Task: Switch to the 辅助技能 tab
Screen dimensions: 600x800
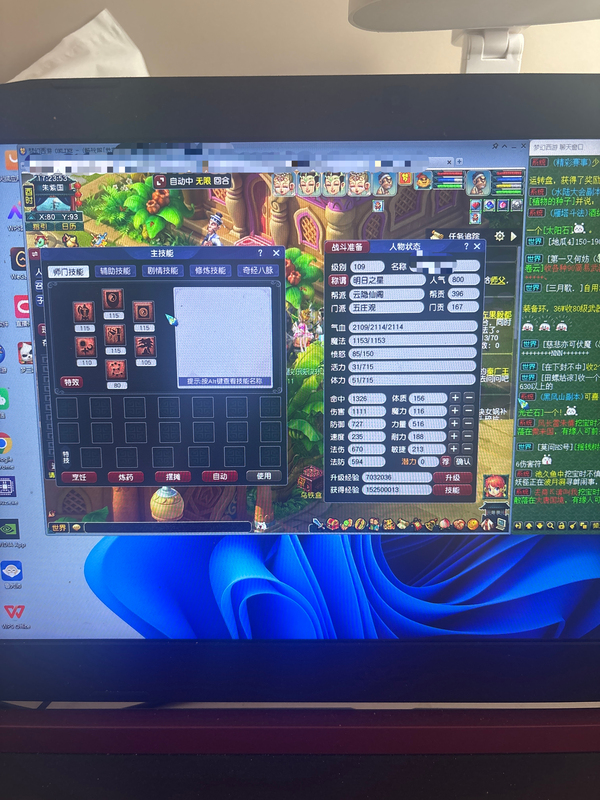Action: [x=115, y=271]
